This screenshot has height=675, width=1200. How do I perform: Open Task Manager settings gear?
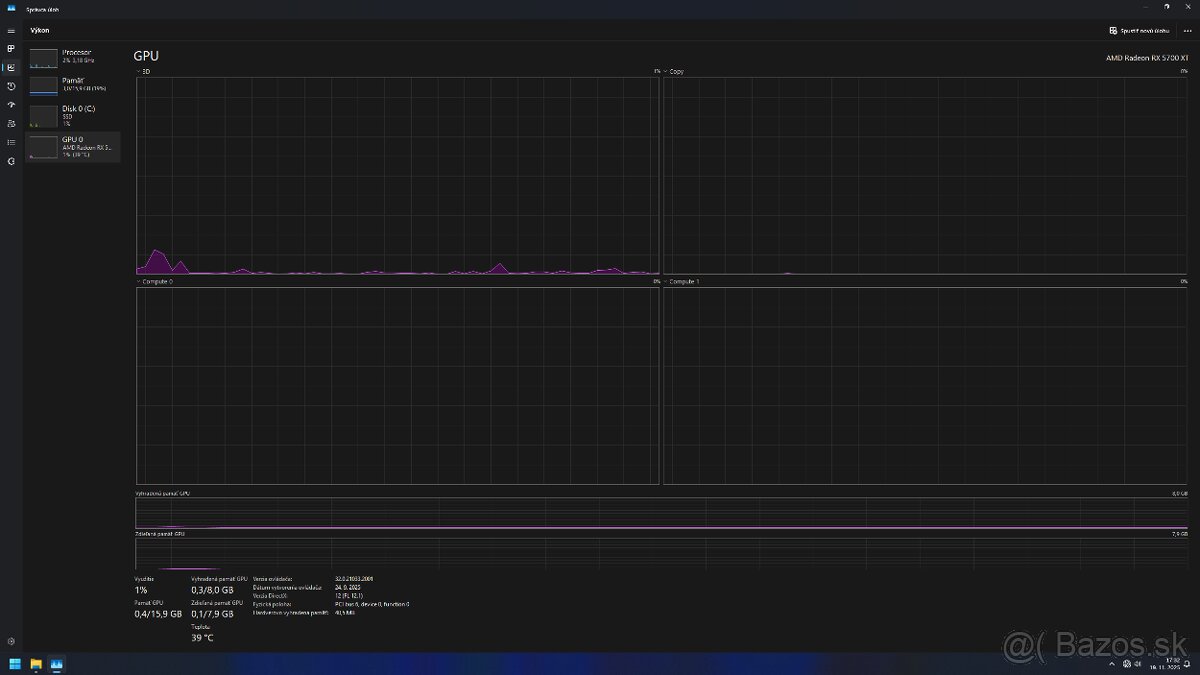tap(11, 641)
